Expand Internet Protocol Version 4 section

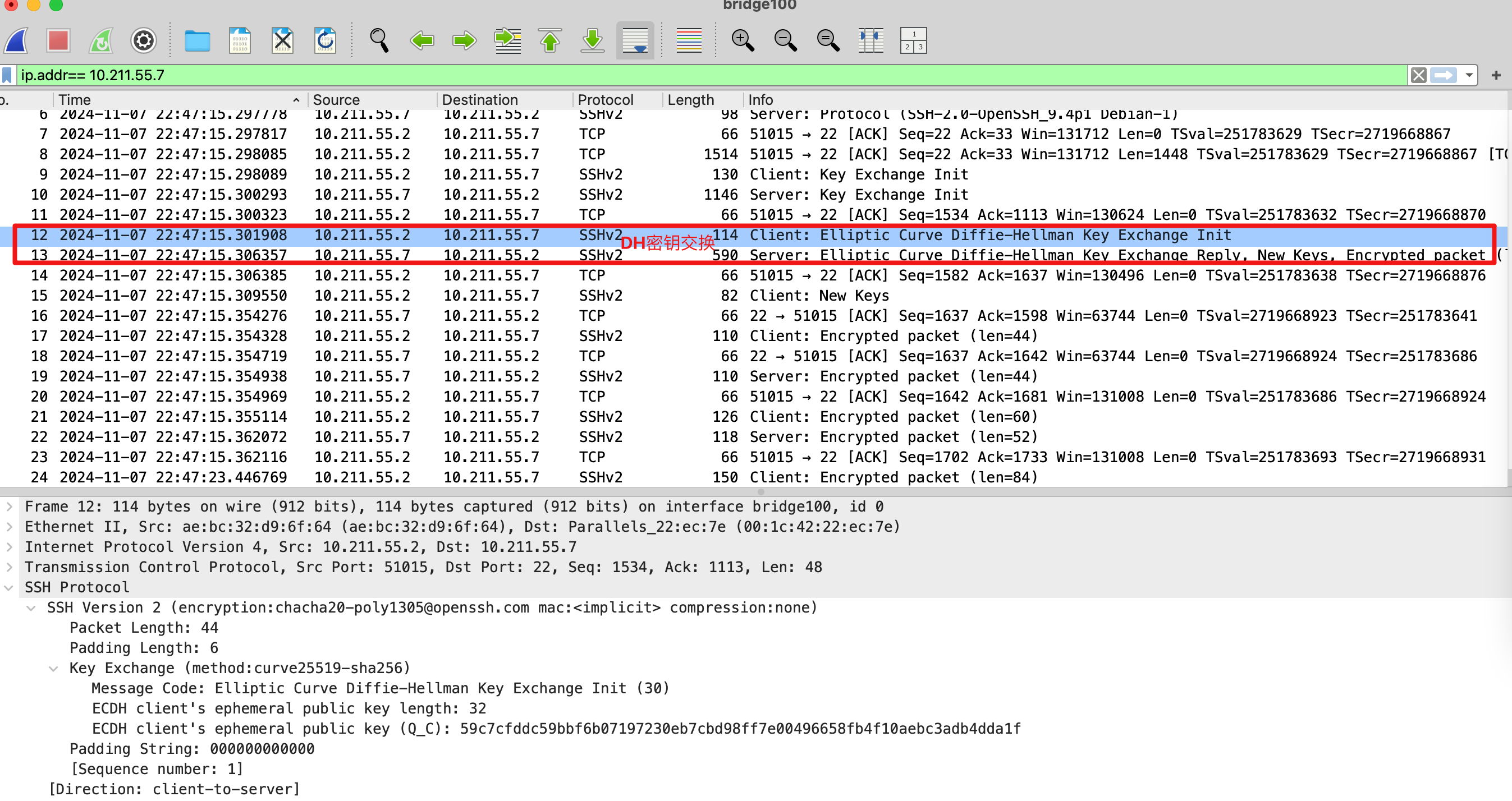tap(10, 547)
